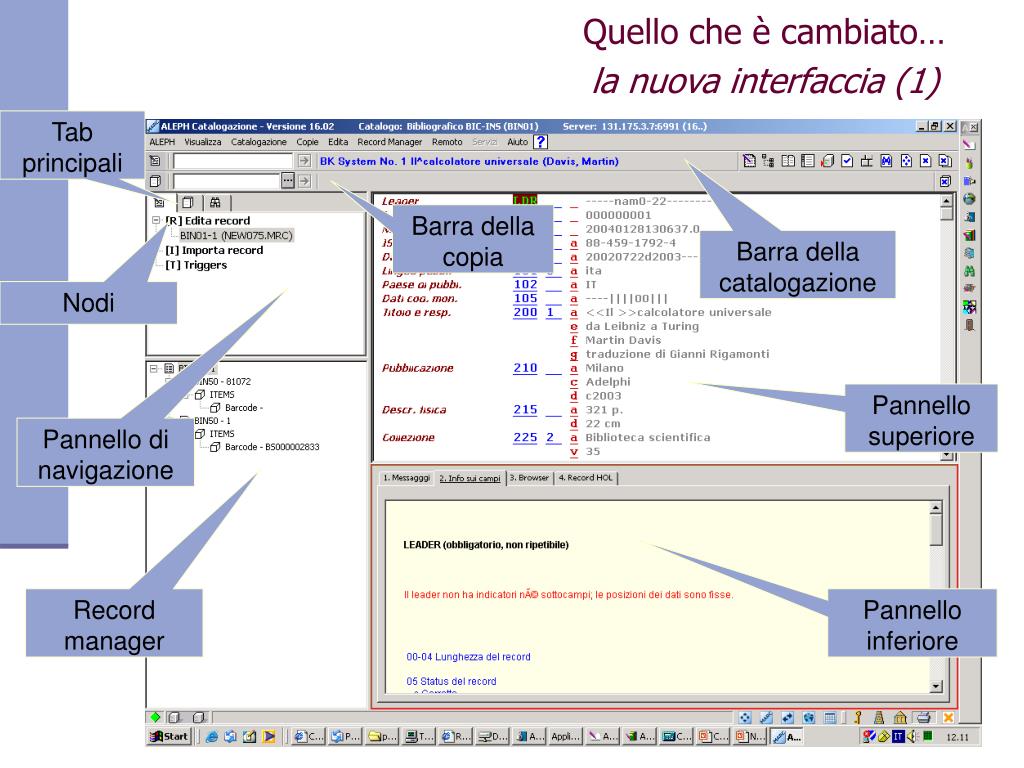This screenshot has width=1024, height=768.
Task: Click the scales balance toolbar icon
Action: click(867, 161)
